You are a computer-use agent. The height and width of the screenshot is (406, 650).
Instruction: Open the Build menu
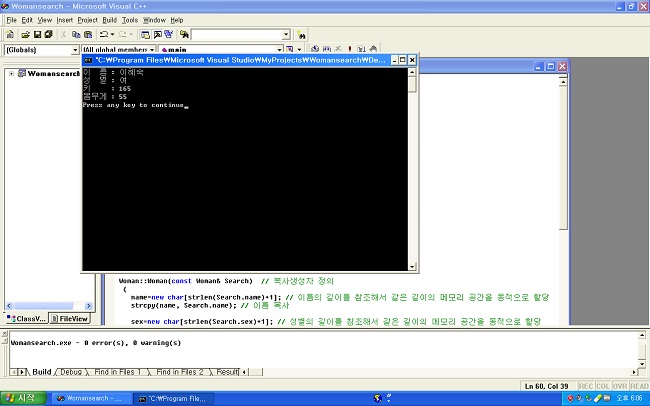[x=109, y=20]
